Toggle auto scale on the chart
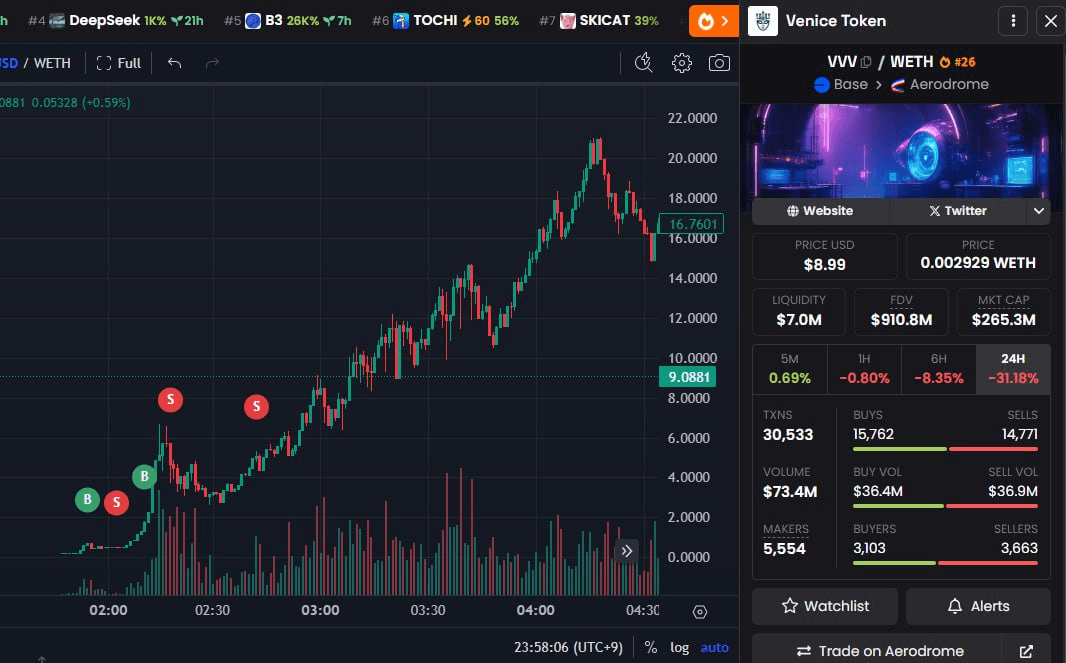 [x=715, y=647]
